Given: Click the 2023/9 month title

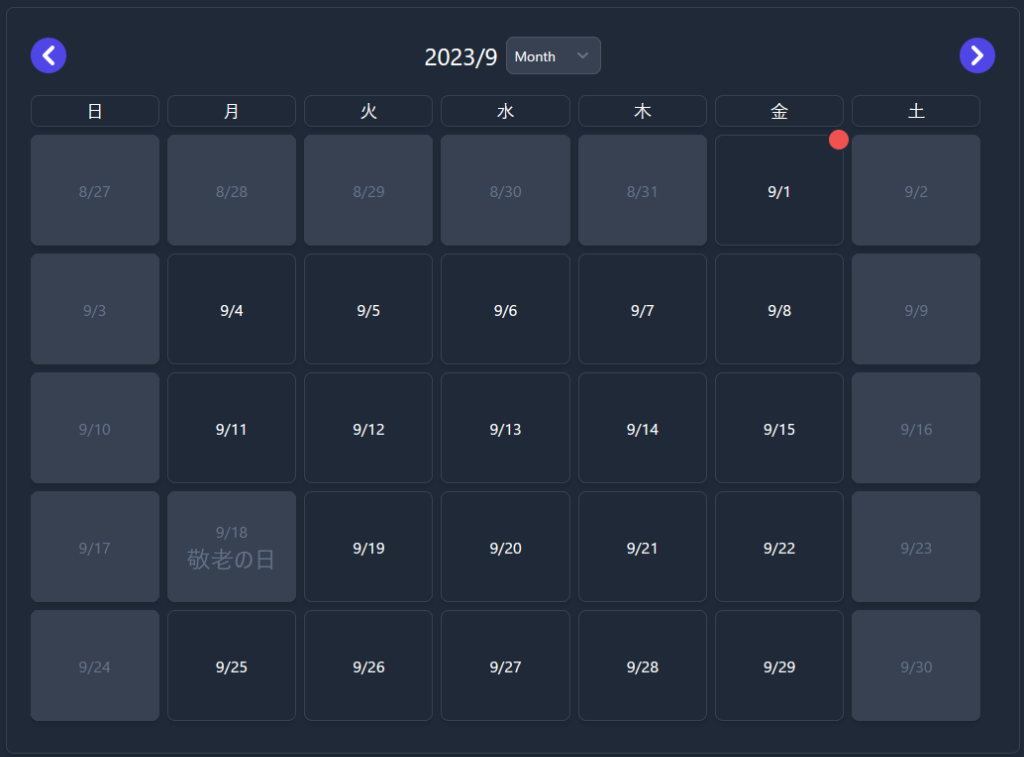Looking at the screenshot, I should [x=460, y=57].
